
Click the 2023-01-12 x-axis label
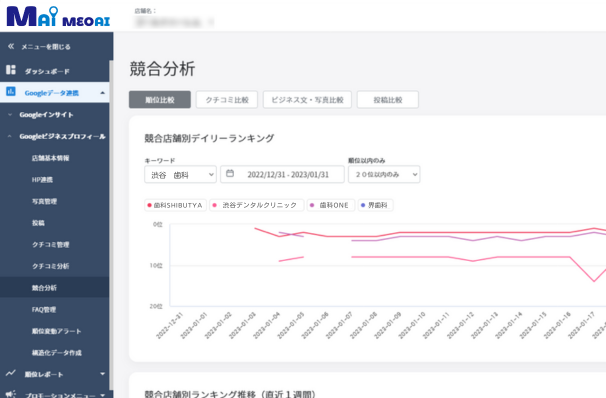(x=460, y=325)
